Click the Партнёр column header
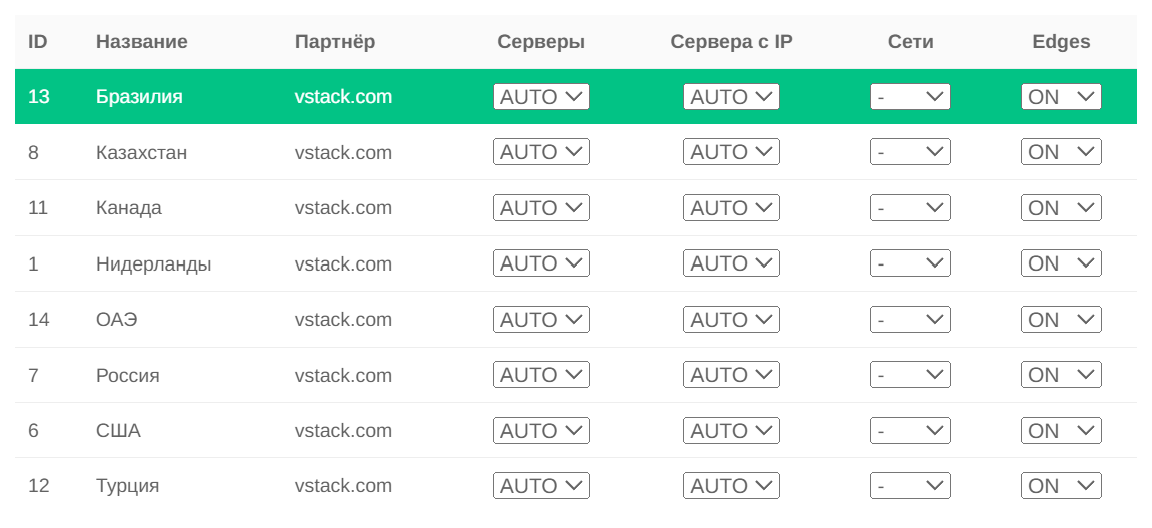The image size is (1152, 528). point(334,42)
